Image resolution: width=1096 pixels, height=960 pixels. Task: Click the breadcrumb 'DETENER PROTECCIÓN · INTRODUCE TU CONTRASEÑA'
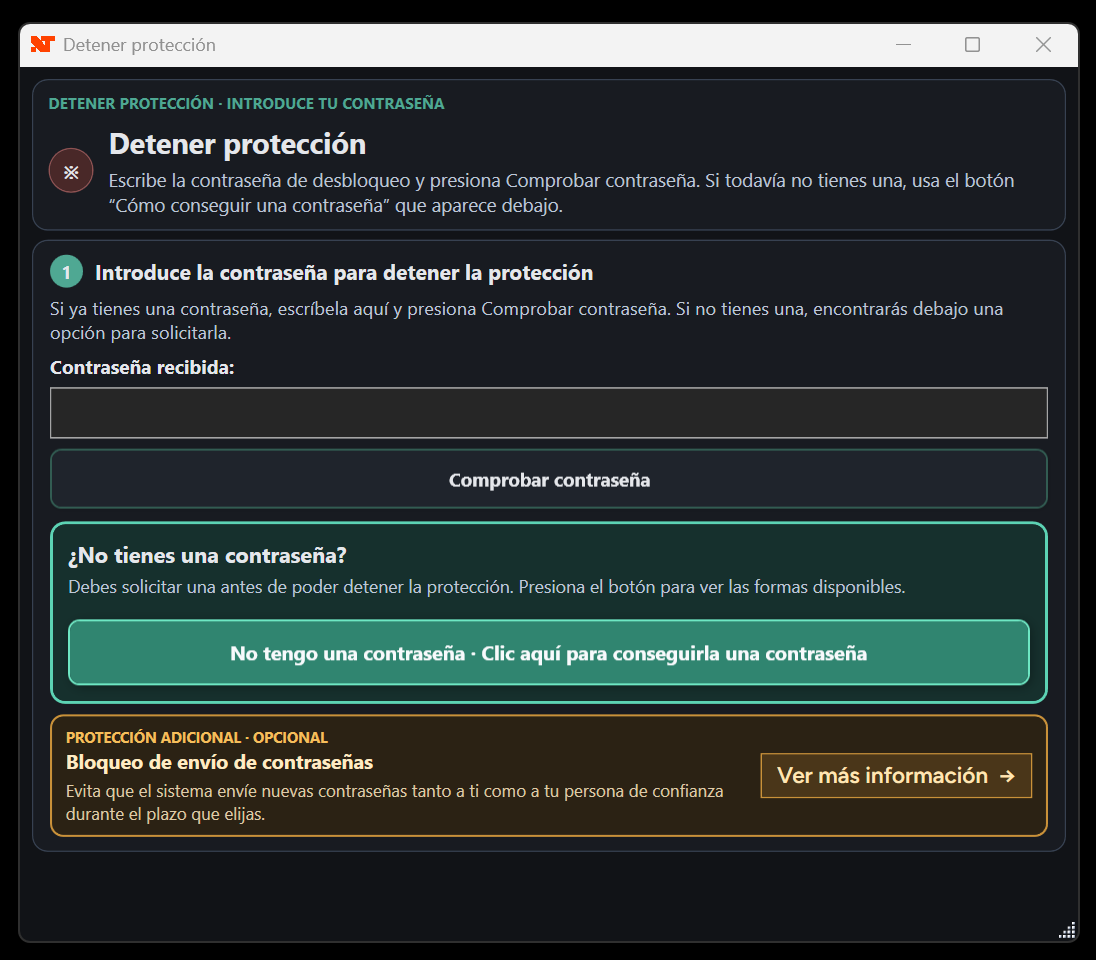point(246,103)
